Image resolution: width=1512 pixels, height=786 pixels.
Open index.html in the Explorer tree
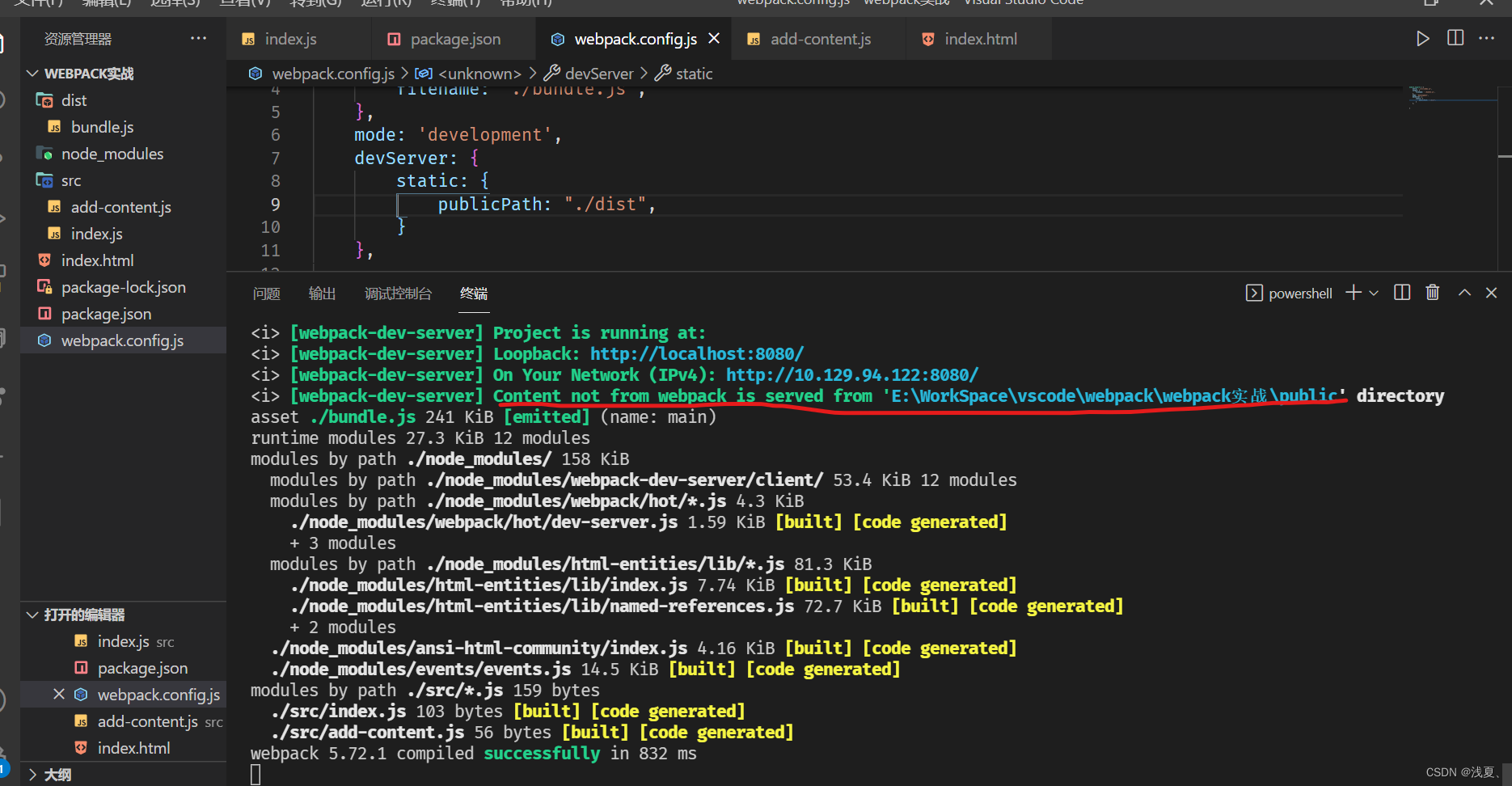pos(97,260)
